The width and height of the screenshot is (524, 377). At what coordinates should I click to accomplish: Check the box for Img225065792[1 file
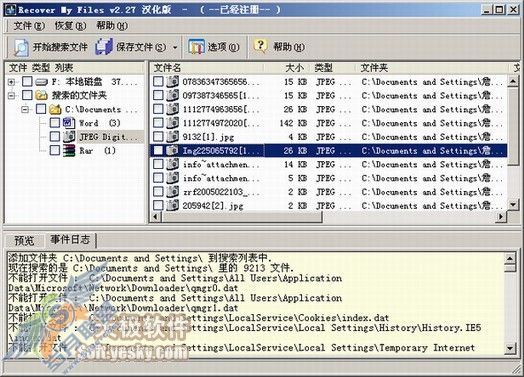[x=158, y=150]
